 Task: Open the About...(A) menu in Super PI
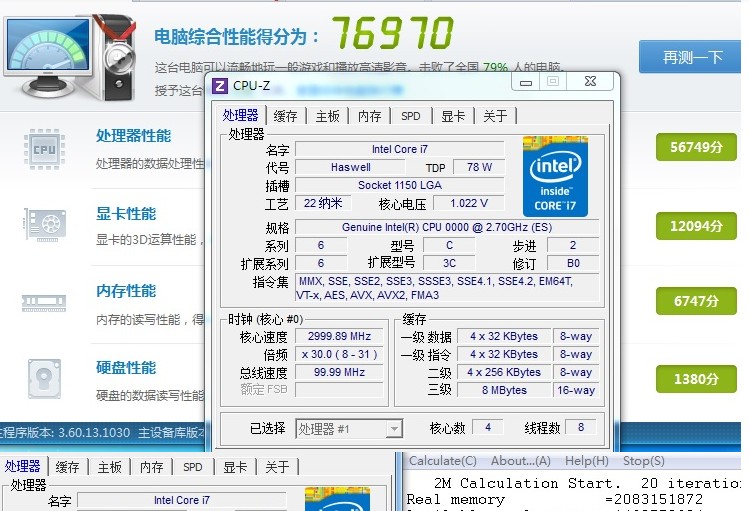point(521,461)
